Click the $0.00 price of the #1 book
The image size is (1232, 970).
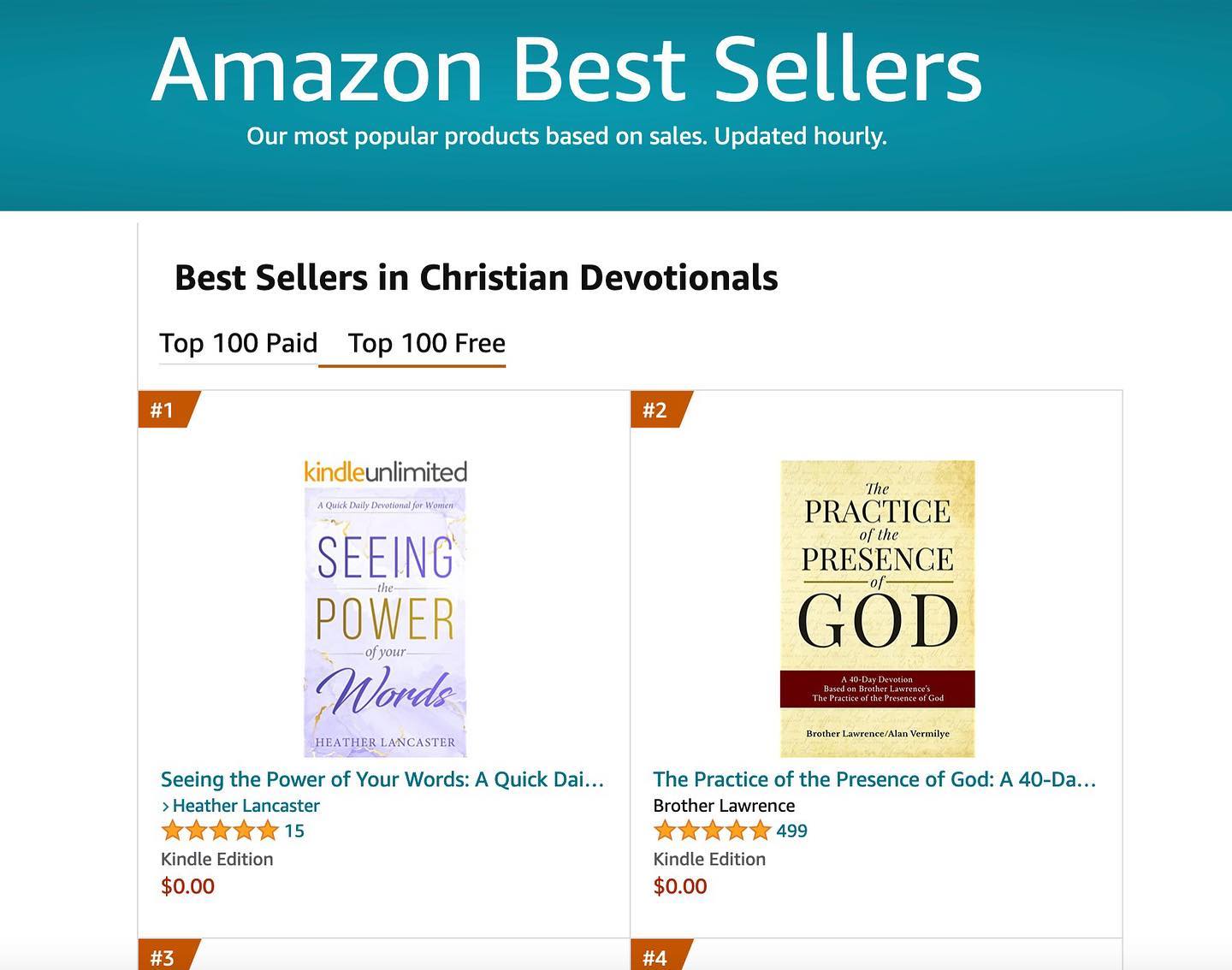pos(187,886)
